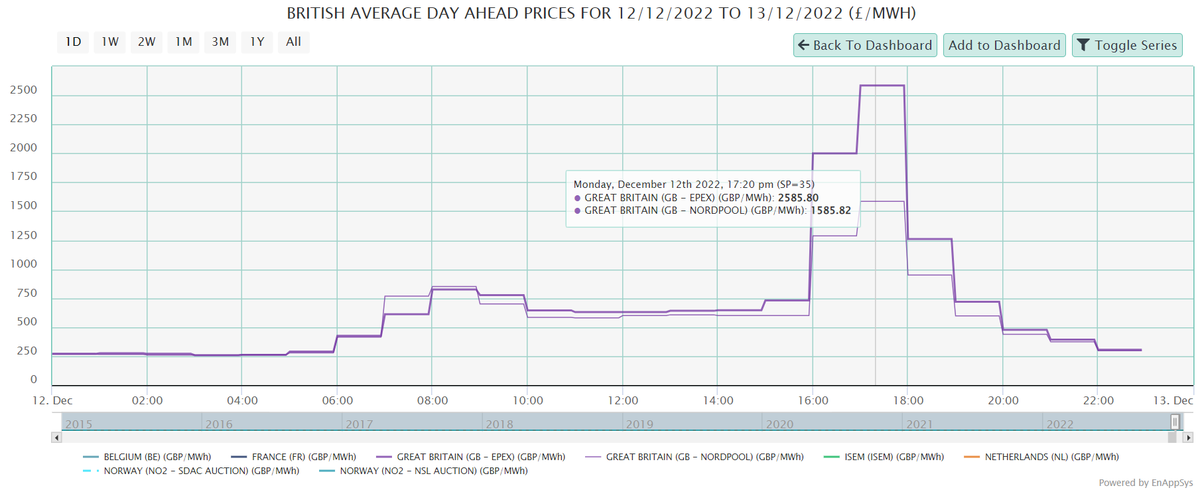The width and height of the screenshot is (1200, 490).
Task: Click the chart title text
Action: [x=601, y=14]
